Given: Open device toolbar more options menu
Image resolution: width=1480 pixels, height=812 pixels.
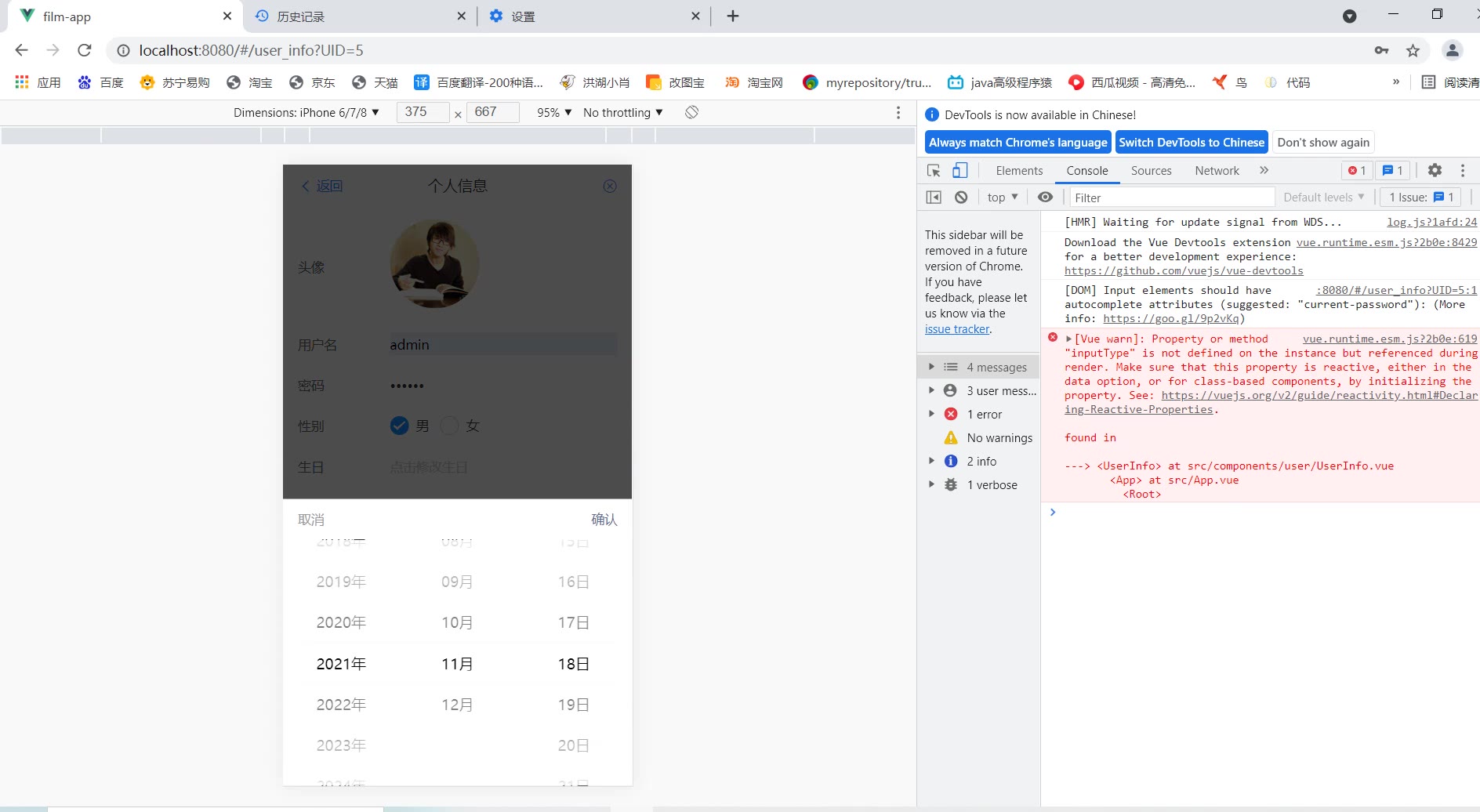Looking at the screenshot, I should click(x=898, y=112).
